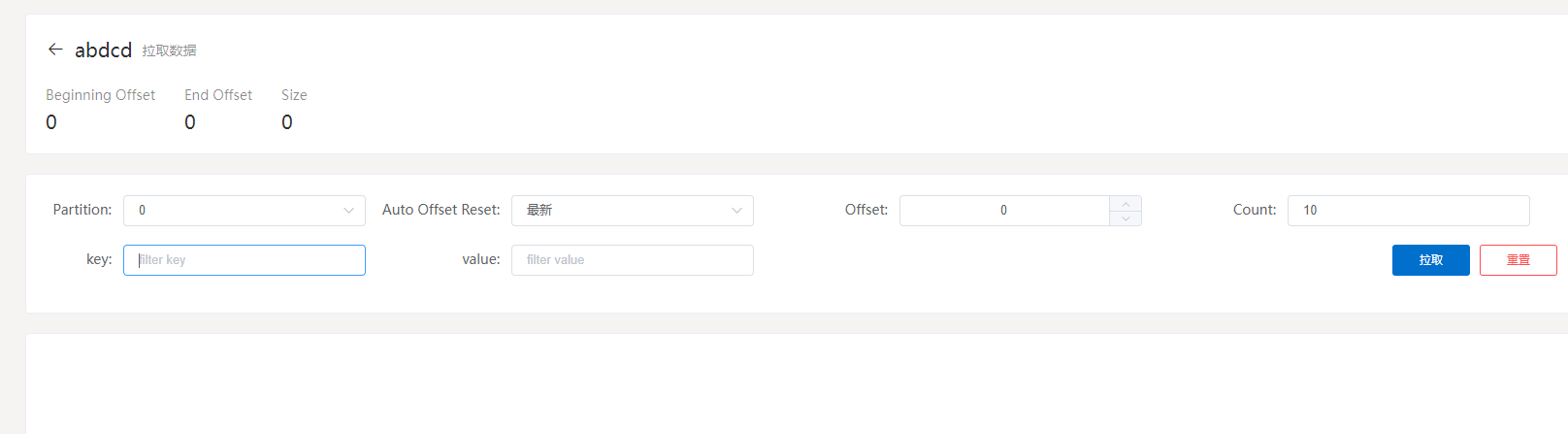Expand the Partition dropdown chevron
Image resolution: width=1568 pixels, height=434 pixels.
point(348,211)
